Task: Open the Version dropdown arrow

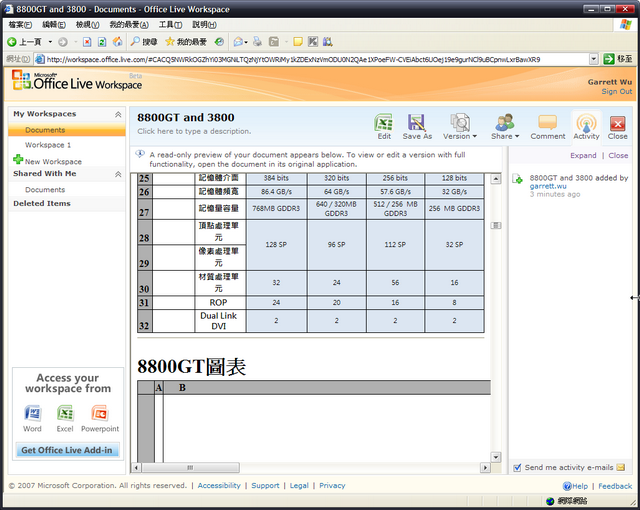Action: coord(475,136)
